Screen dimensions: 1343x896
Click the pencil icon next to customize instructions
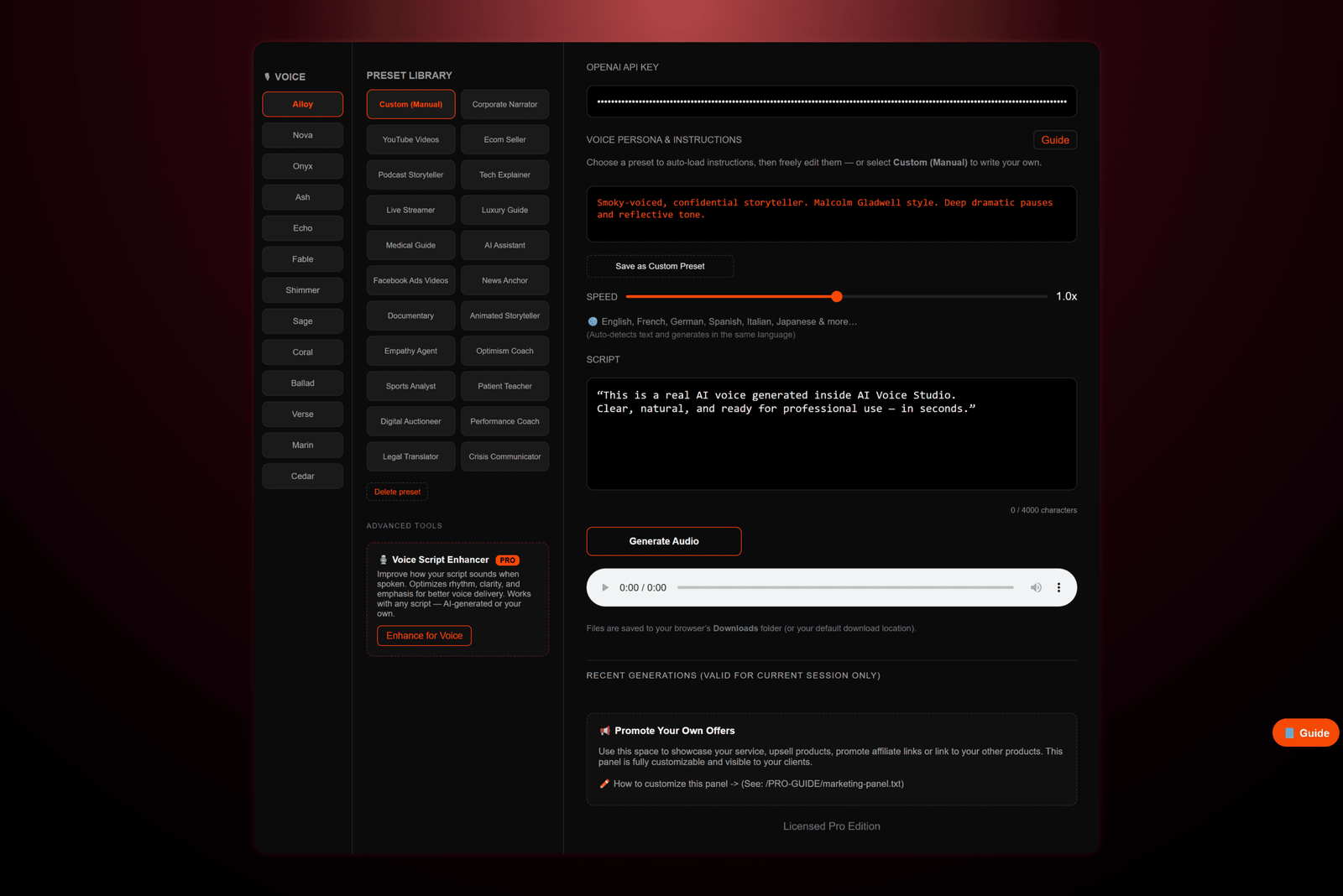[x=603, y=784]
